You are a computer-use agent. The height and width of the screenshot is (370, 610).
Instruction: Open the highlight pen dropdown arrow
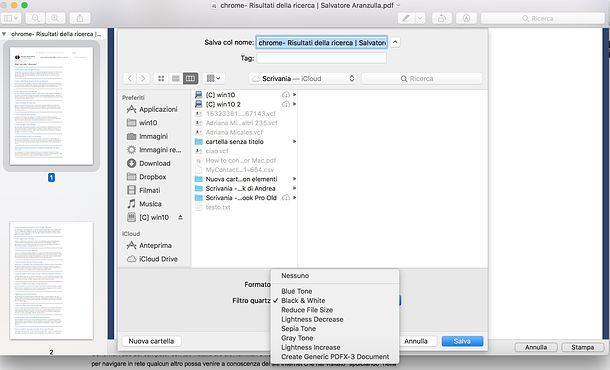point(420,18)
